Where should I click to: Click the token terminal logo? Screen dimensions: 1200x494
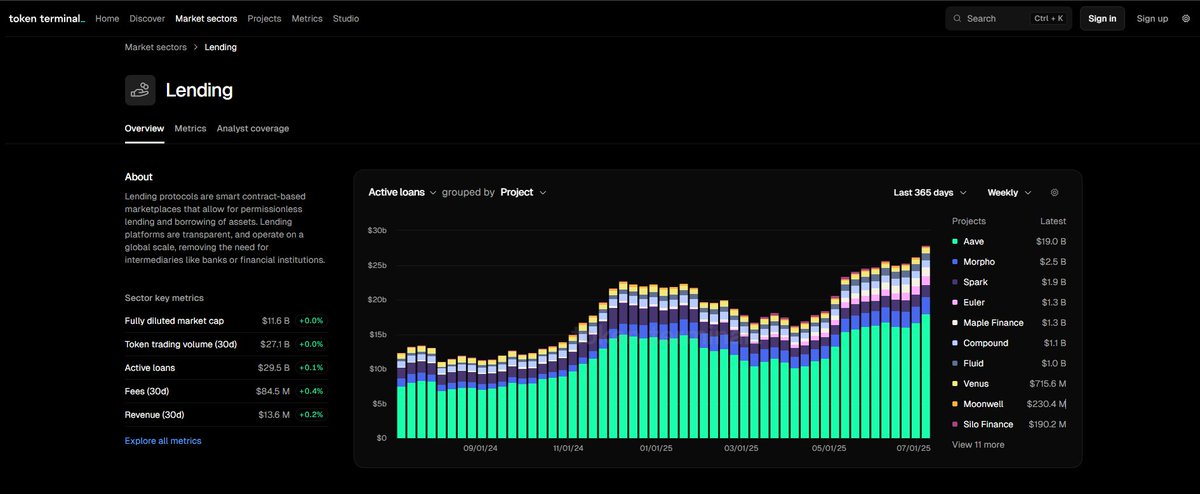point(47,18)
